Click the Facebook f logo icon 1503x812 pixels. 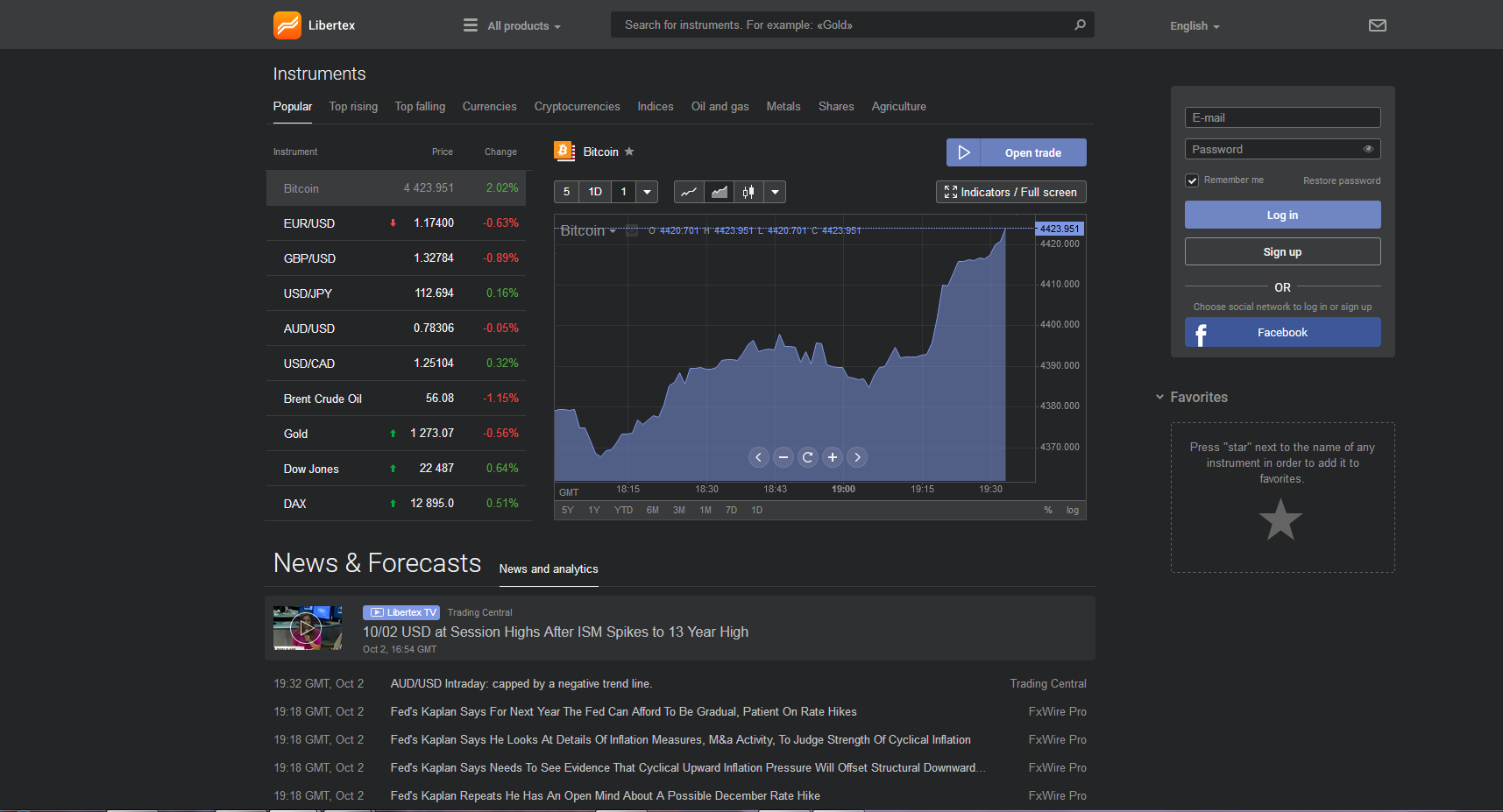[1202, 333]
